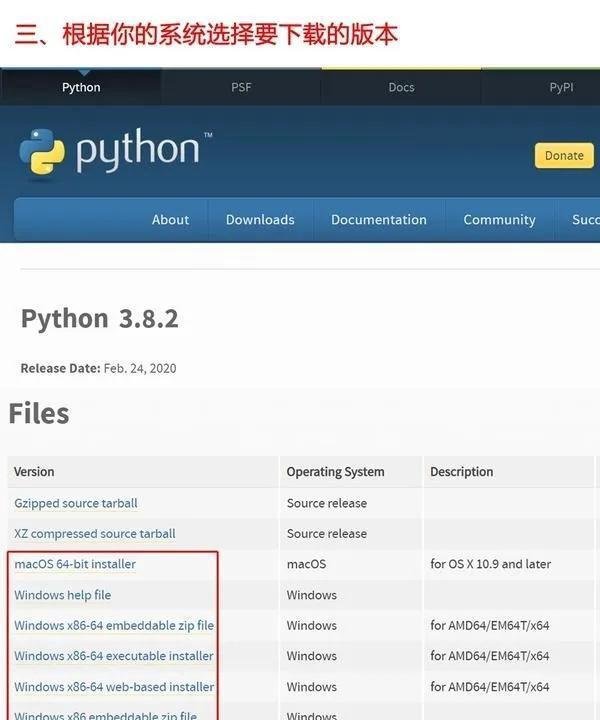Download macOS 64-bit installer
Viewport: 600px width, 720px height.
click(75, 564)
